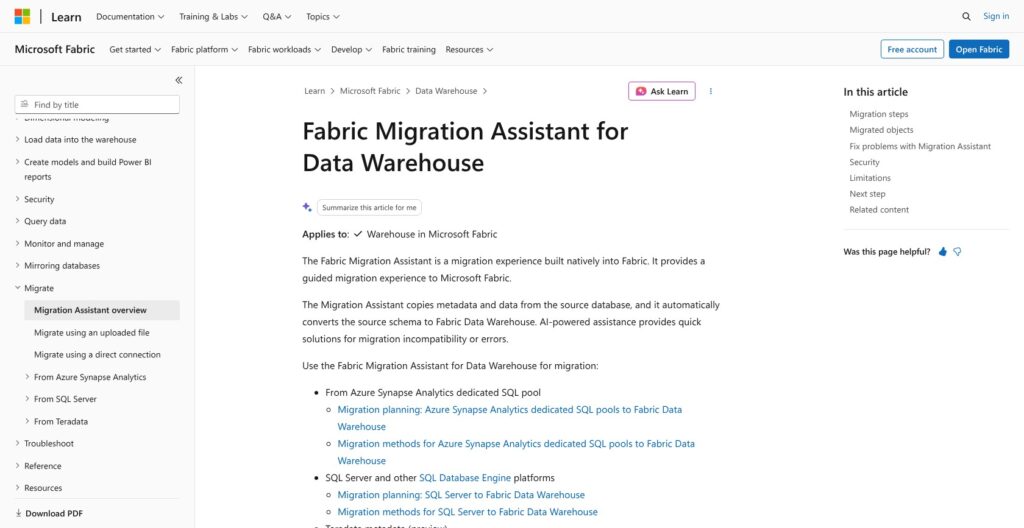Click the Sign in link
Viewport: 1024px width, 528px height.
tap(996, 16)
